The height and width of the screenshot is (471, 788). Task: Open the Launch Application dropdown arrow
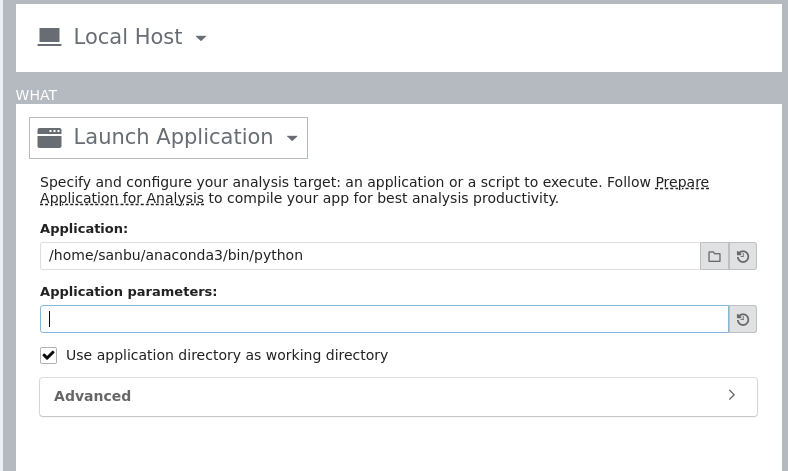click(292, 138)
